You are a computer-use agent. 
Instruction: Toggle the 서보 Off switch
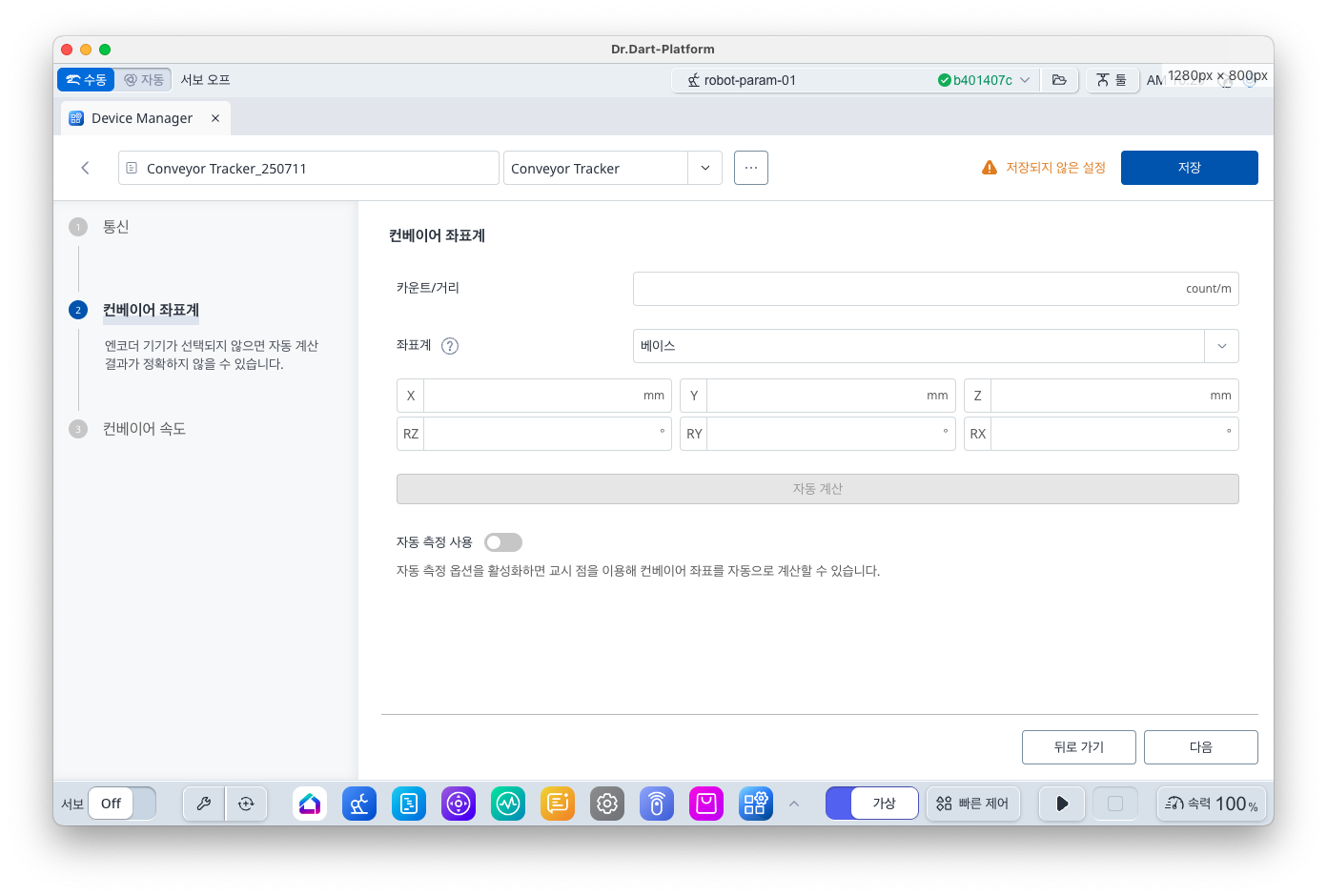click(122, 804)
